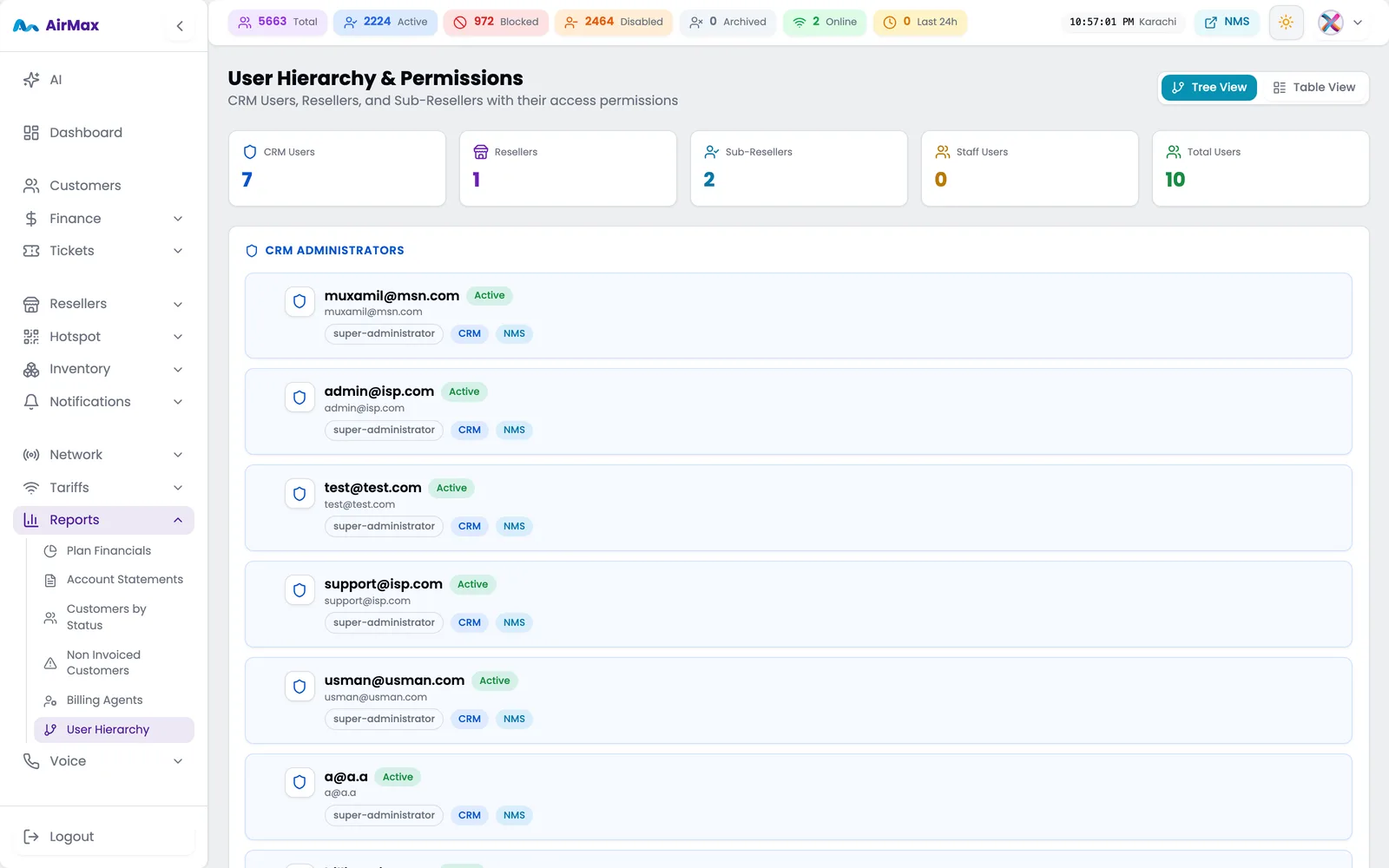Expand the Network submenu chevron
The width and height of the screenshot is (1389, 868).
click(x=178, y=455)
